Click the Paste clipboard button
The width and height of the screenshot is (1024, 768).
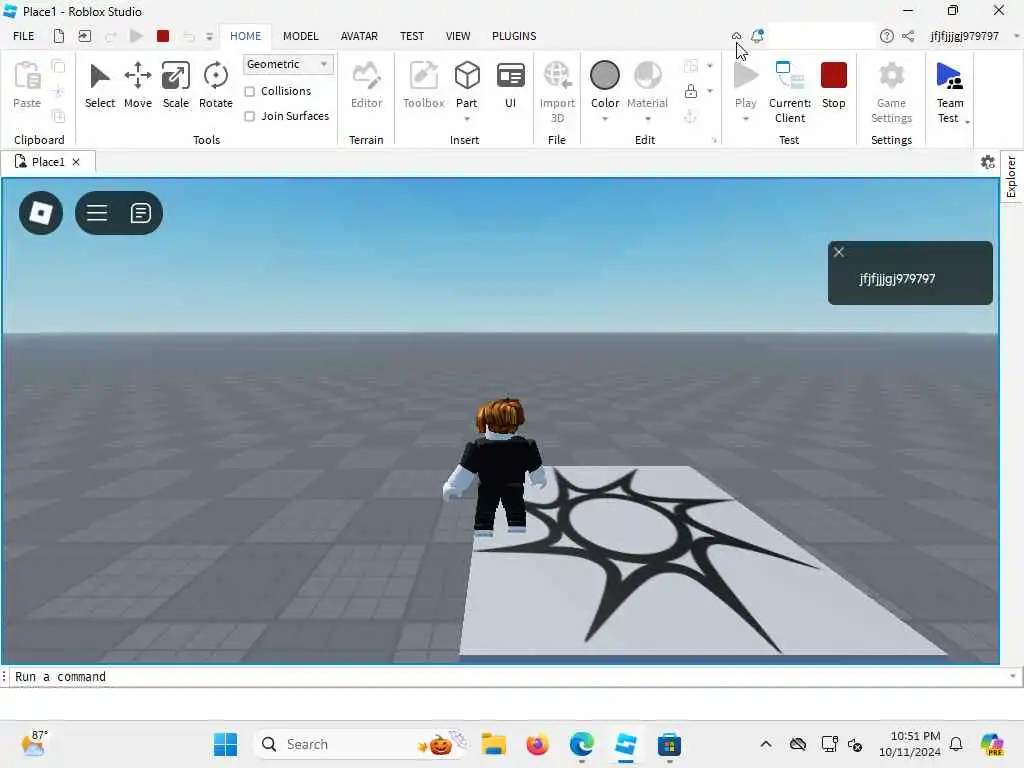pyautogui.click(x=27, y=86)
